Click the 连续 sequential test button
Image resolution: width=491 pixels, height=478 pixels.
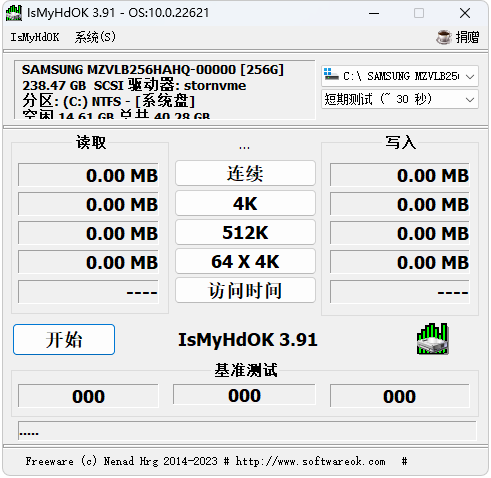(245, 173)
